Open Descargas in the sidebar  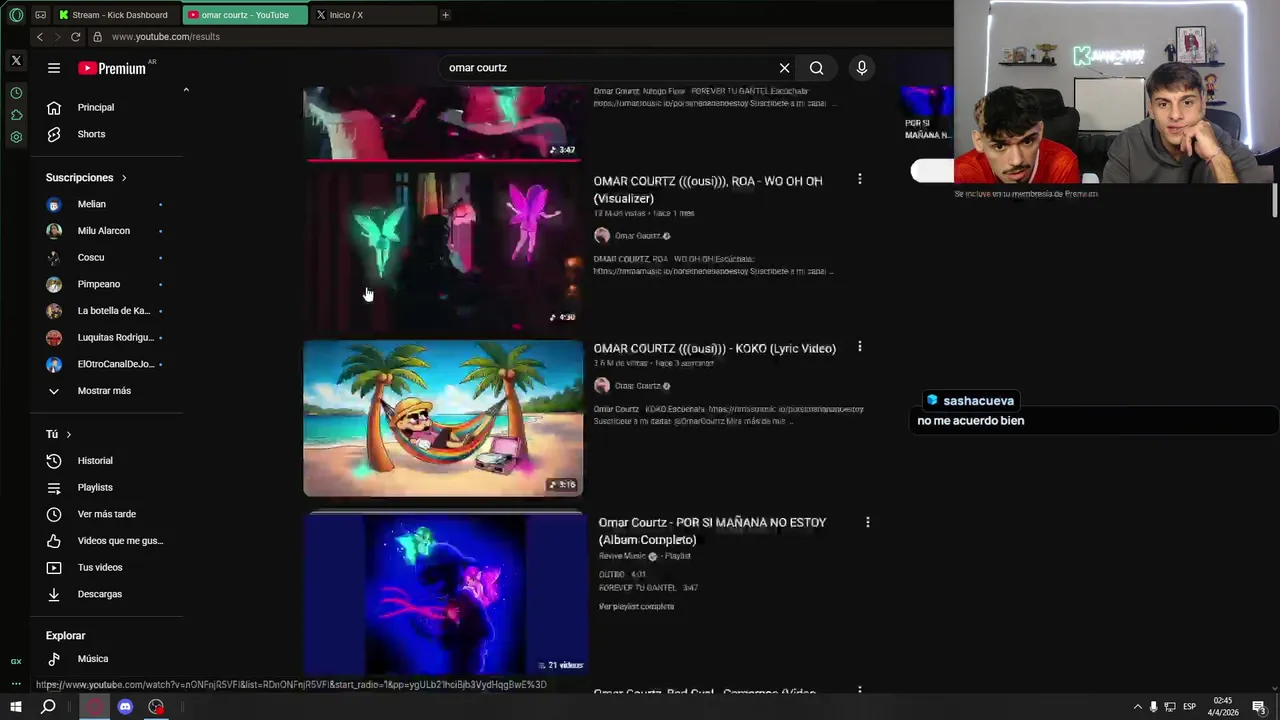click(100, 594)
